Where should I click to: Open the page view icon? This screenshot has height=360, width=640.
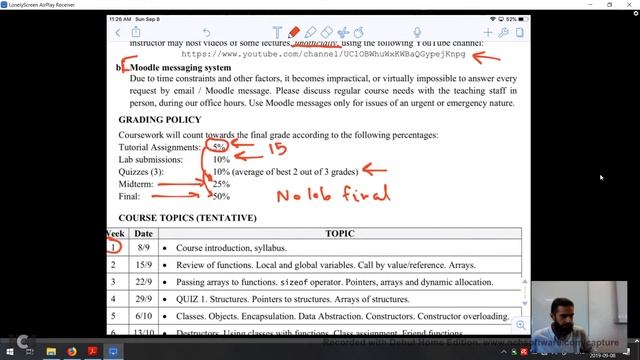[520, 32]
